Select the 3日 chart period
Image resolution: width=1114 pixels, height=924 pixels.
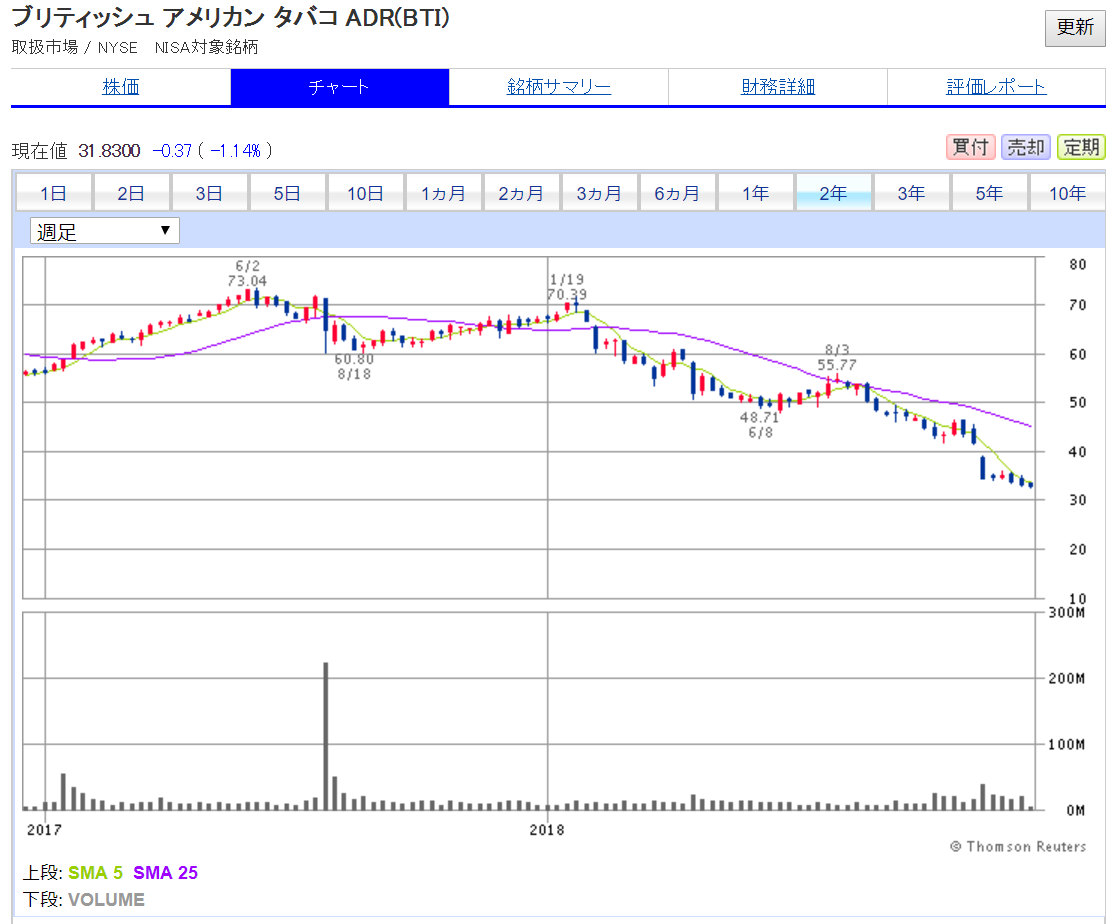(210, 193)
